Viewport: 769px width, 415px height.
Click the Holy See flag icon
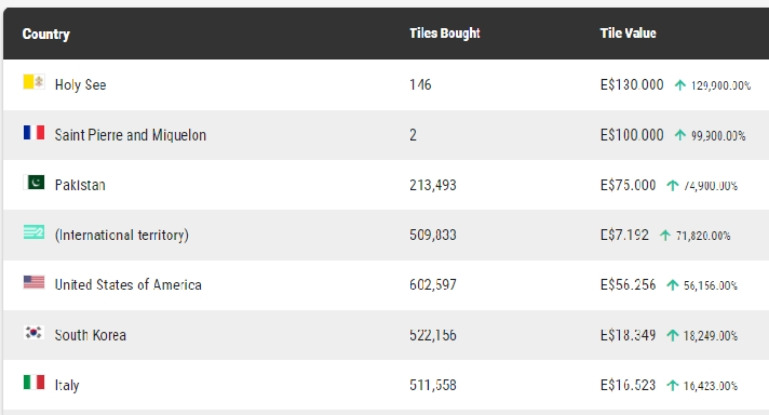pos(34,82)
